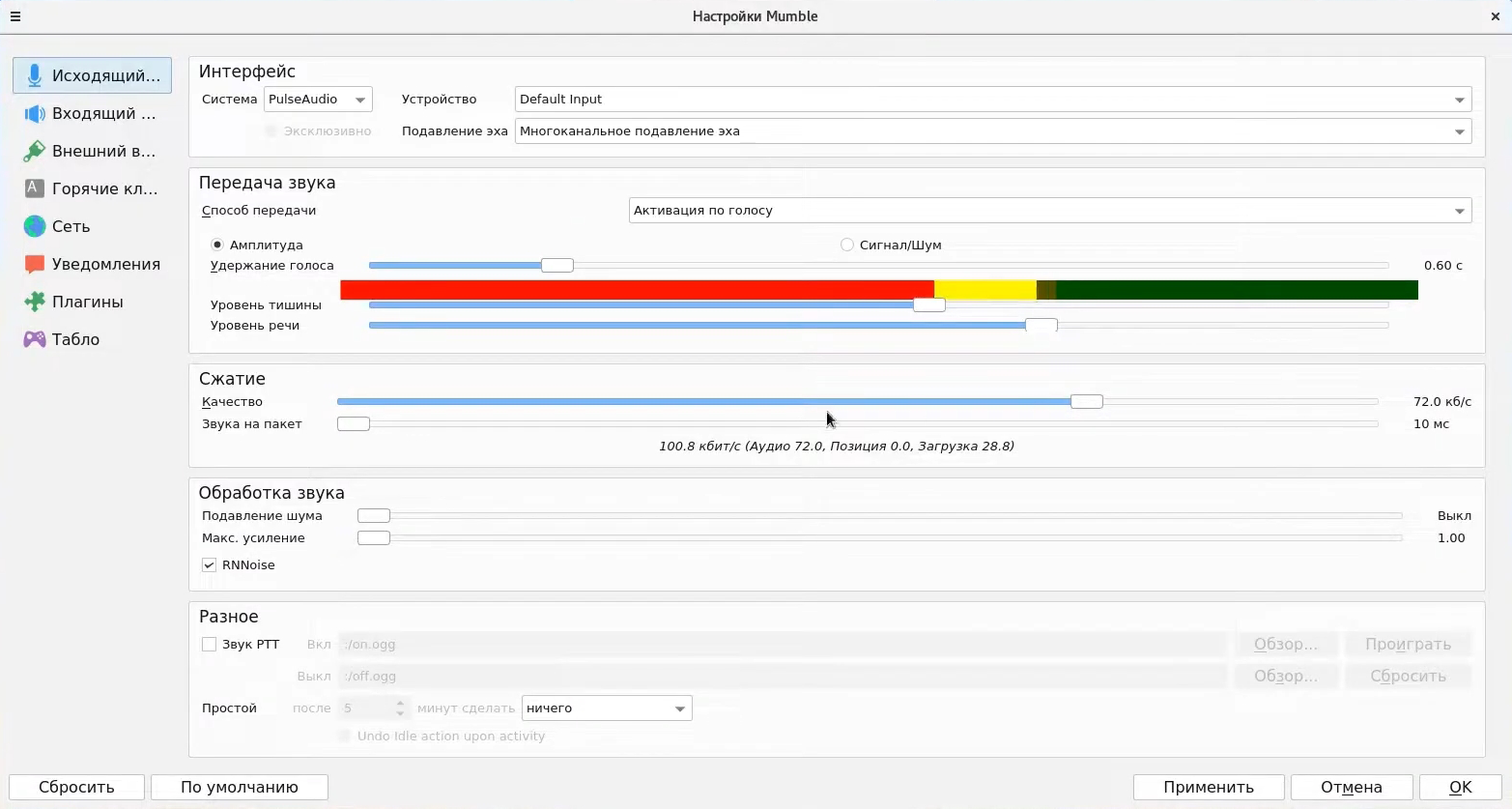The width and height of the screenshot is (1512, 809).
Task: Select the Амплитуда radio button
Action: click(x=216, y=246)
